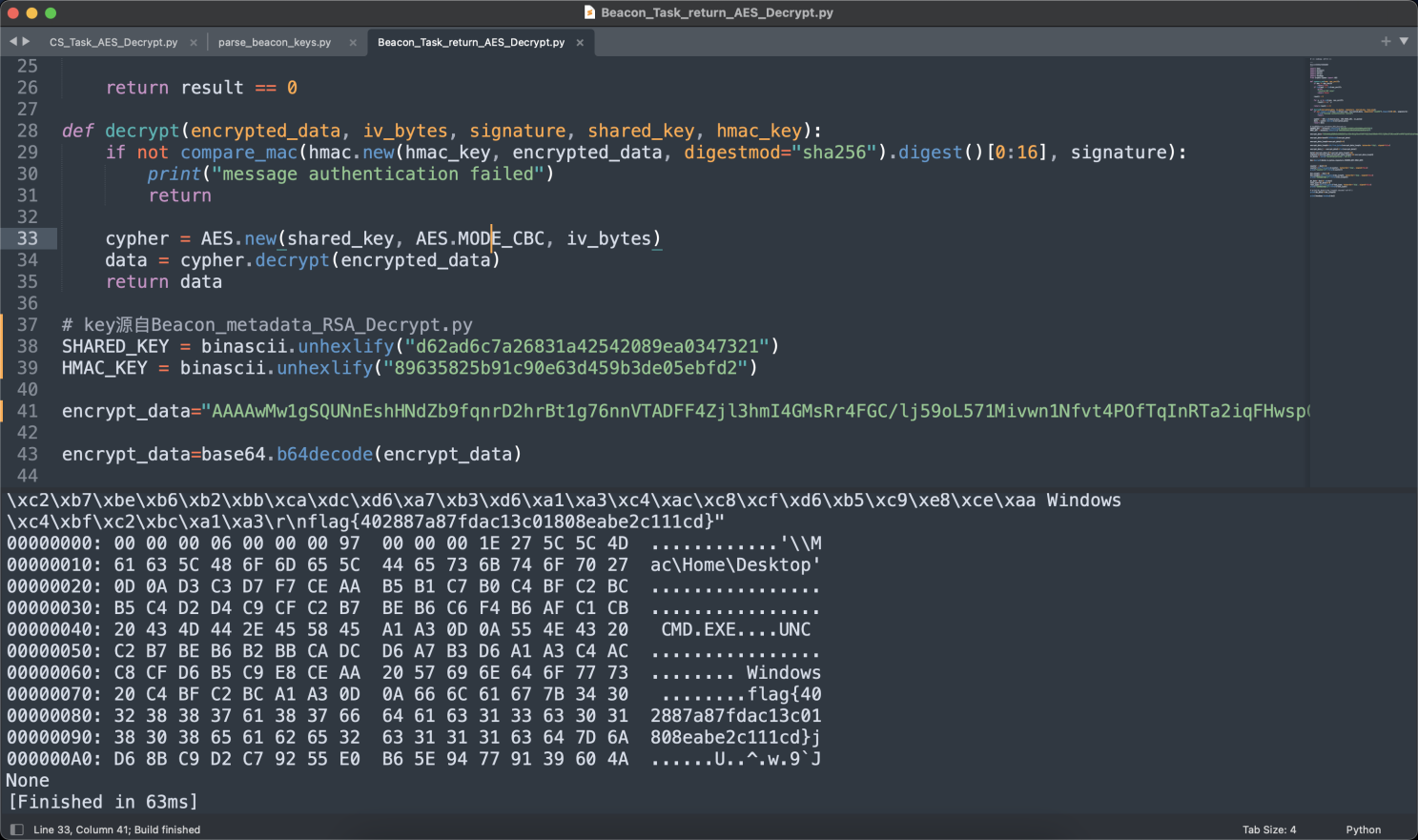Screen dimensions: 1418x840
Task: Click the macOS green fullscreen button
Action: pos(51,12)
